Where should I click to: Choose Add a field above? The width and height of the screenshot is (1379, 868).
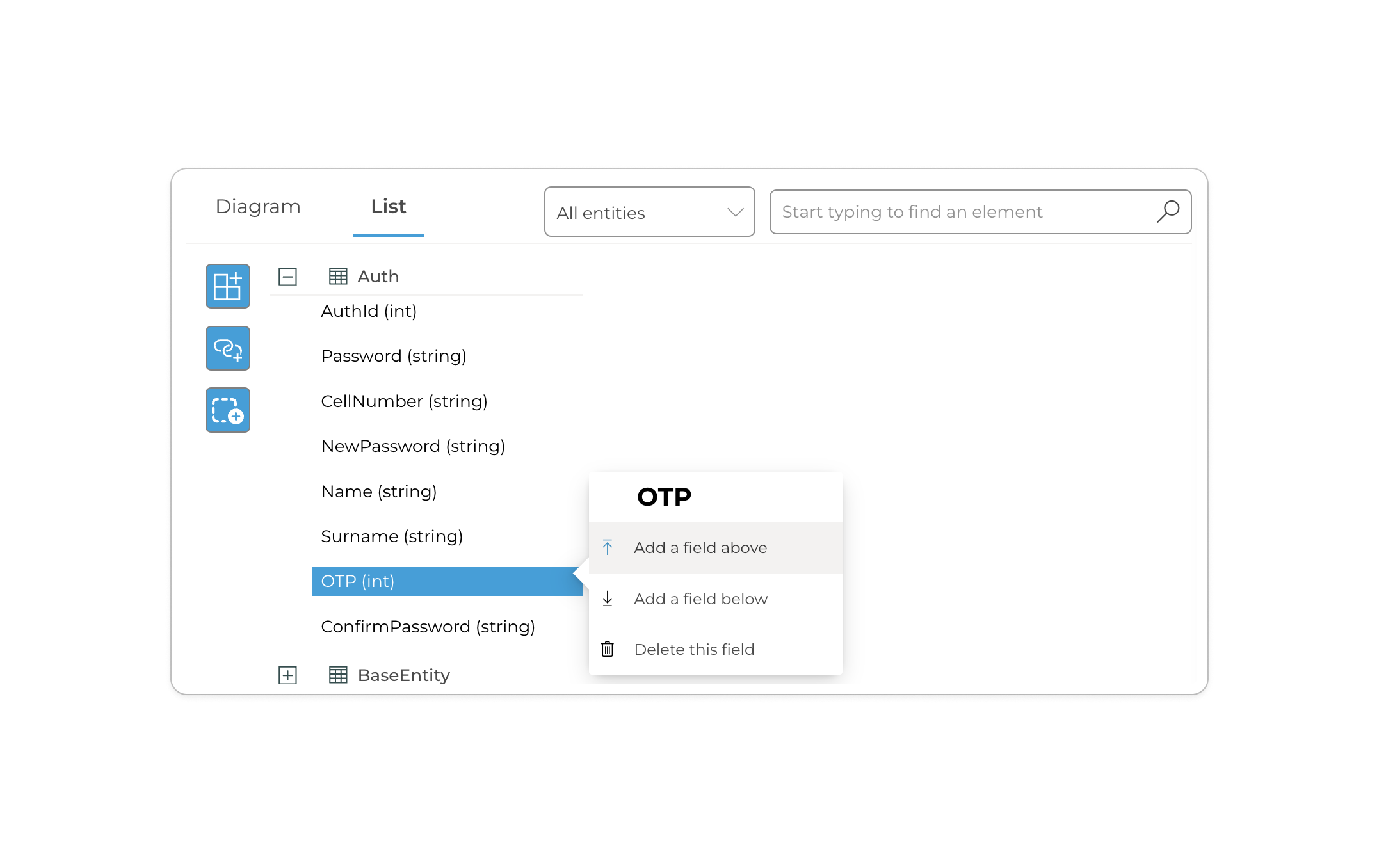pyautogui.click(x=700, y=548)
